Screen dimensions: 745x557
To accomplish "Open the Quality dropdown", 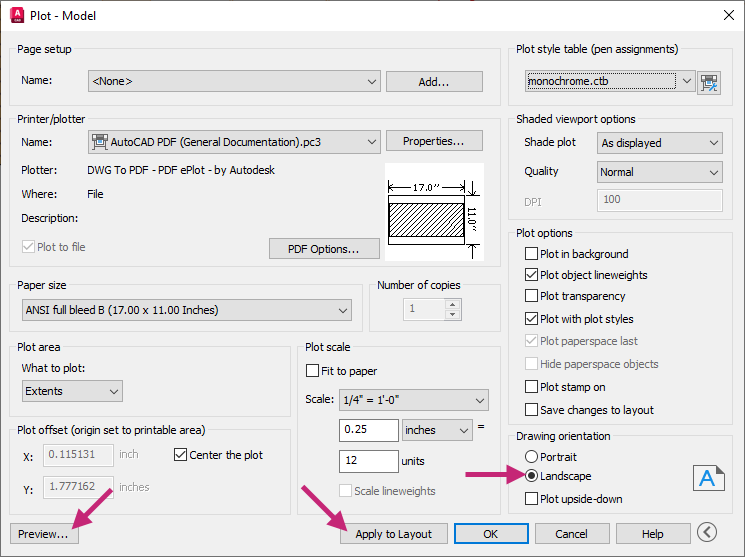I will point(659,172).
